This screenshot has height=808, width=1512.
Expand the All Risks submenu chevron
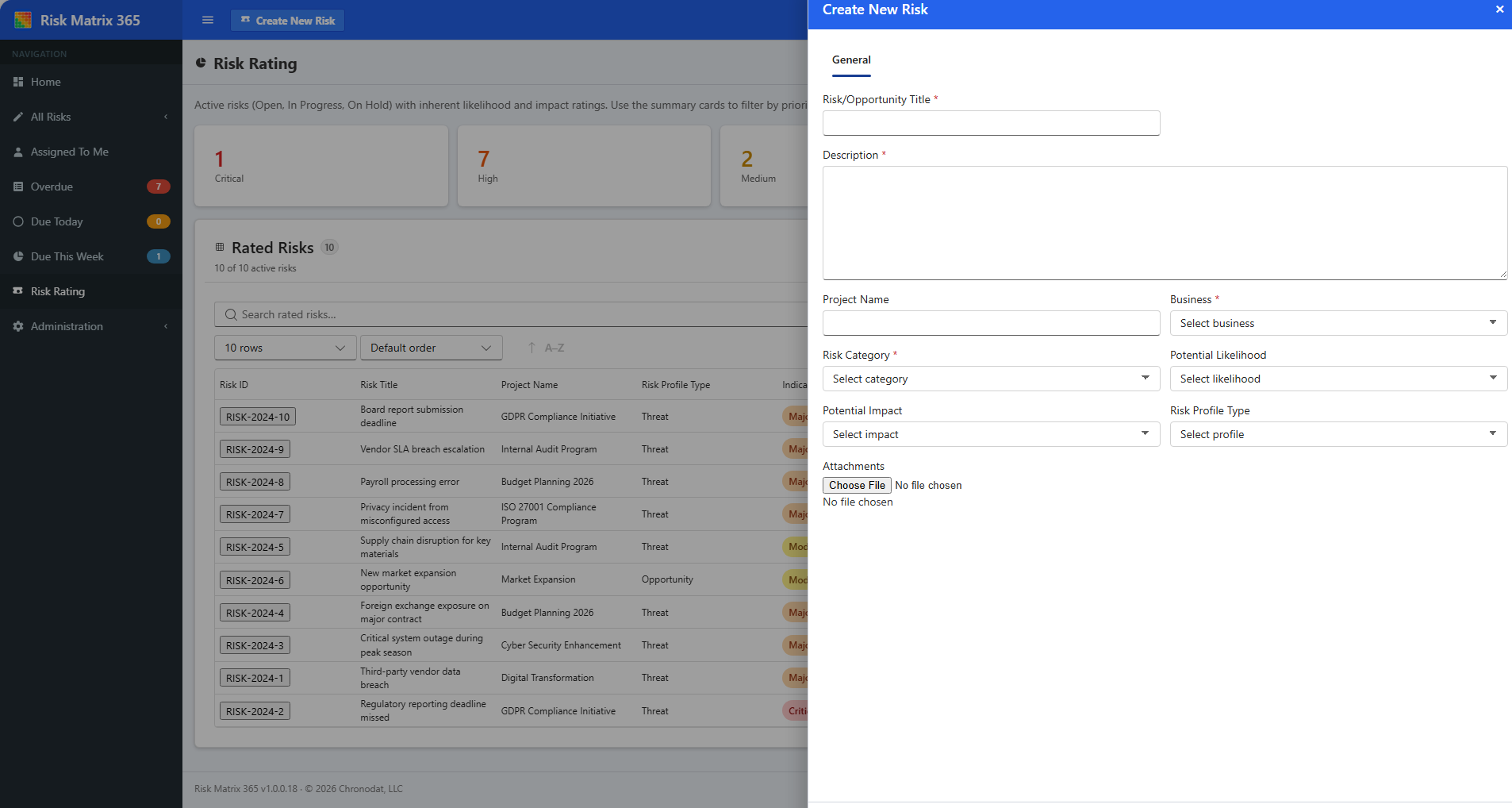[x=166, y=117]
